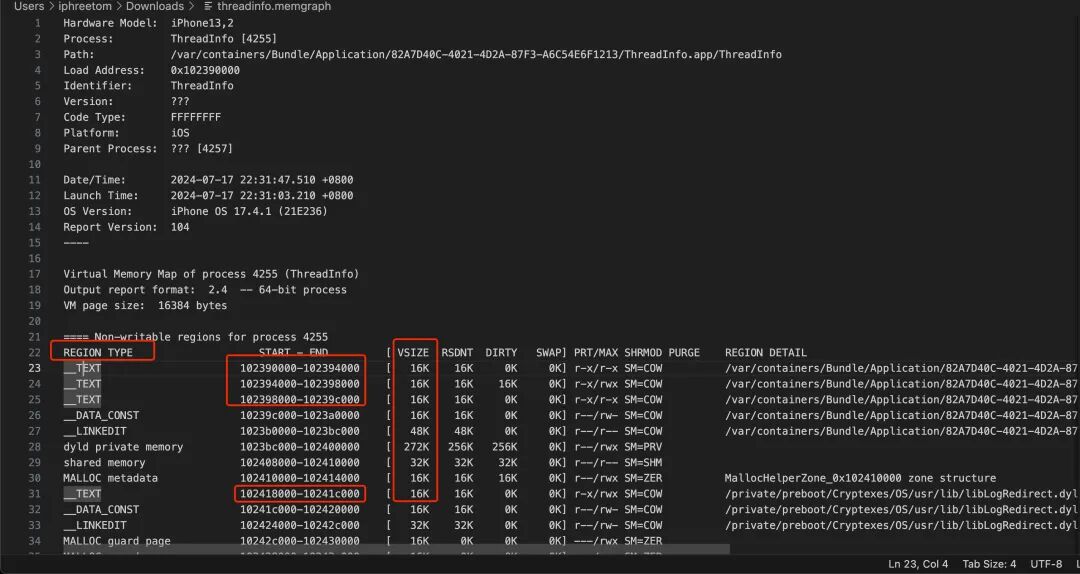Click __LINKEDIT on line 27
This screenshot has width=1080, height=574.
click(95, 431)
